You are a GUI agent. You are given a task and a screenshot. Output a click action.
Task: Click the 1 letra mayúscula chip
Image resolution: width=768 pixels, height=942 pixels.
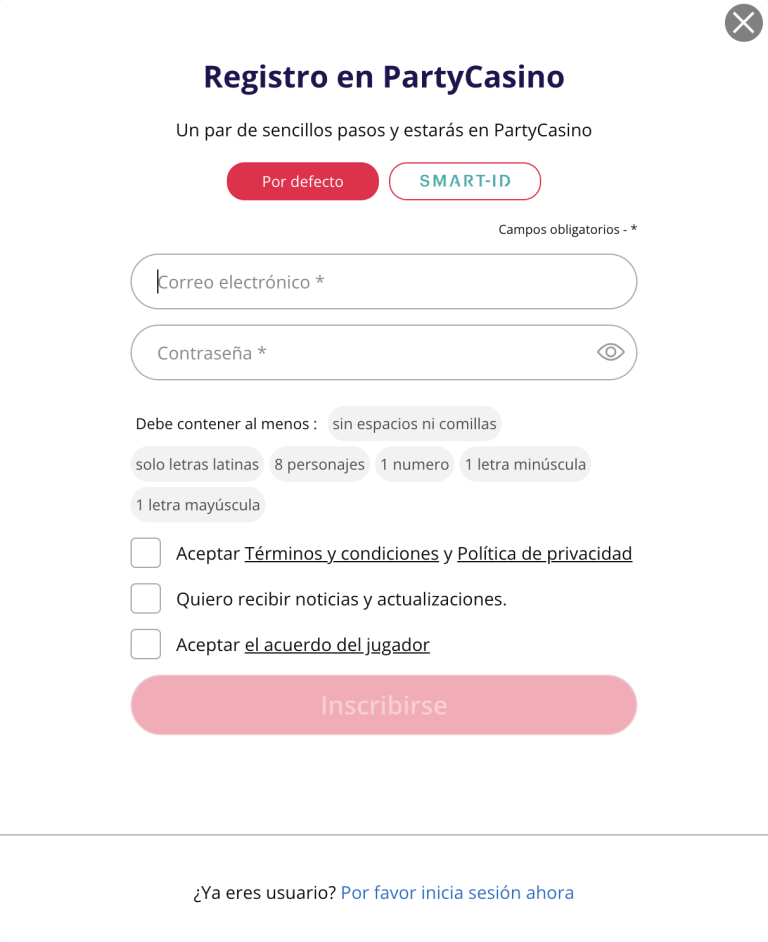coord(197,505)
